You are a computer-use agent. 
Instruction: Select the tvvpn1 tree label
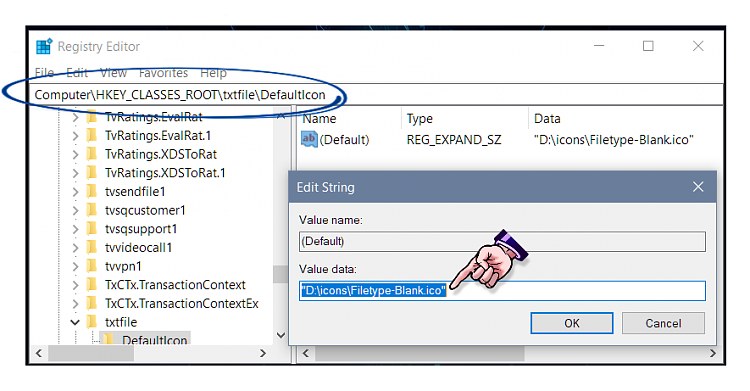point(123,267)
